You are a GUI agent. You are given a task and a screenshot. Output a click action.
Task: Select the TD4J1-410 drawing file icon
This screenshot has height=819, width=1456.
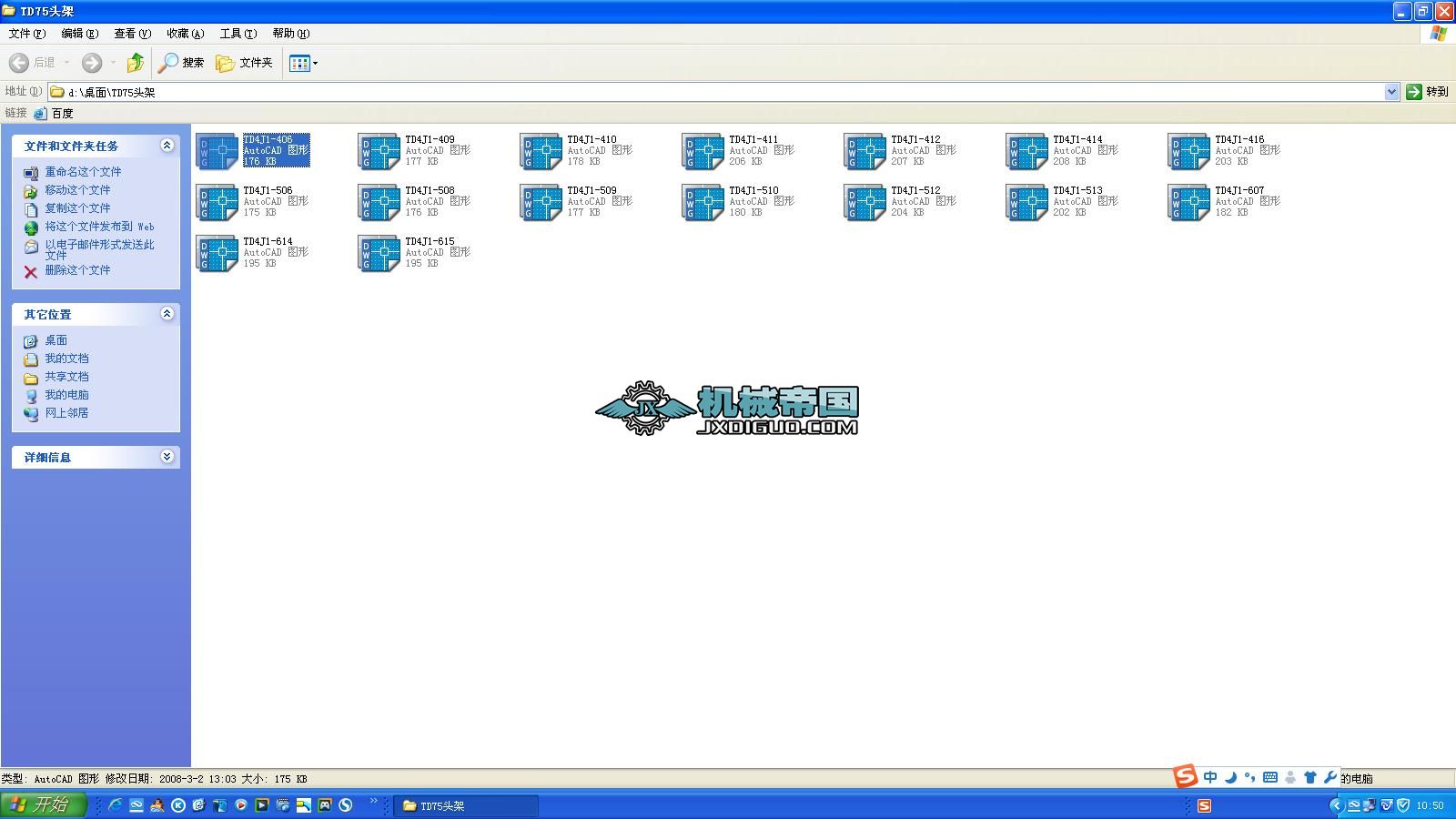(541, 152)
